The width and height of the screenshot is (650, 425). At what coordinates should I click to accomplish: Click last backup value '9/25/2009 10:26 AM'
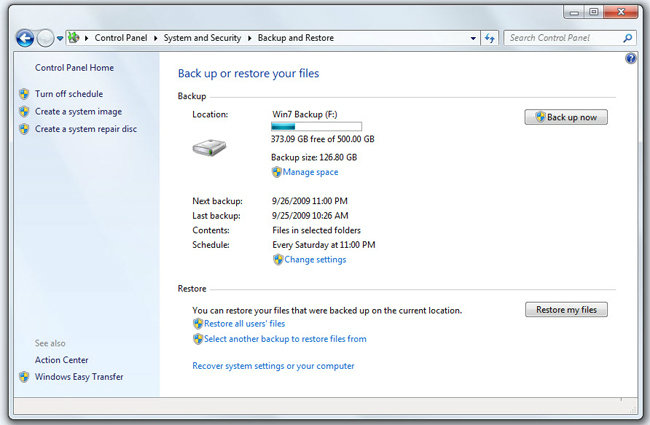coord(310,216)
